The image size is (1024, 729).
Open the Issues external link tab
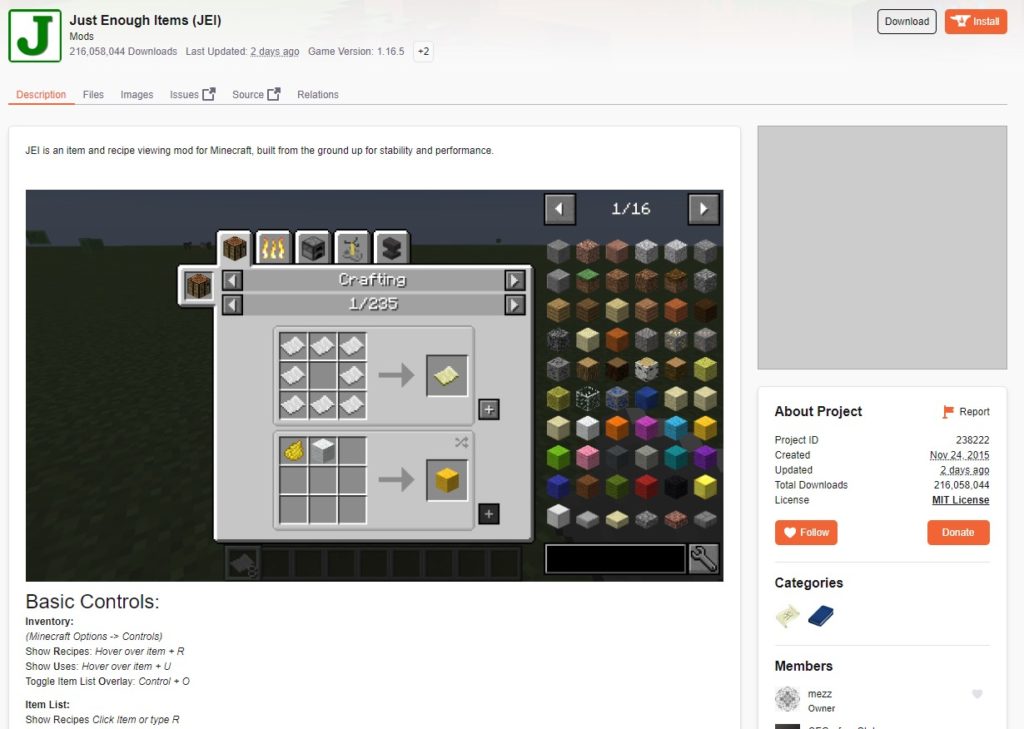pyautogui.click(x=192, y=95)
